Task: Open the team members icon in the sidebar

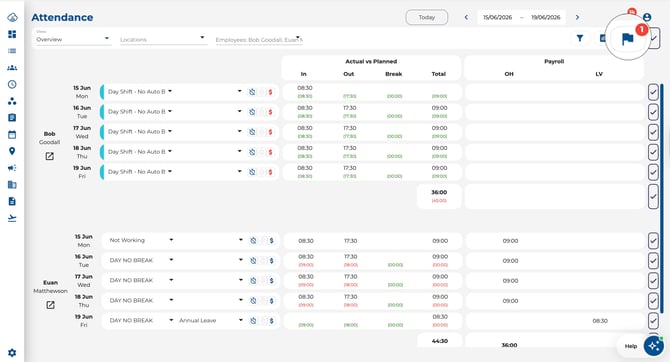Action: click(12, 68)
